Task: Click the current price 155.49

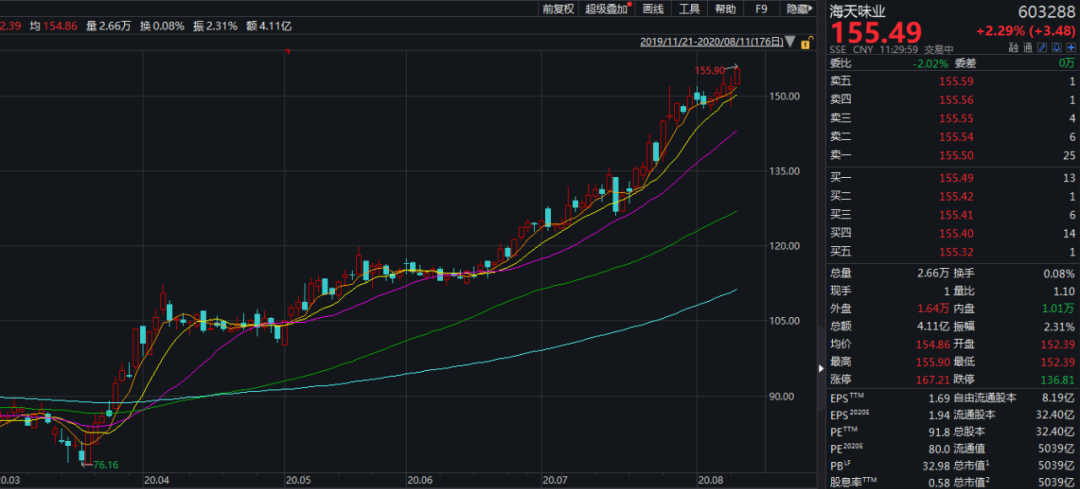Action: click(875, 32)
